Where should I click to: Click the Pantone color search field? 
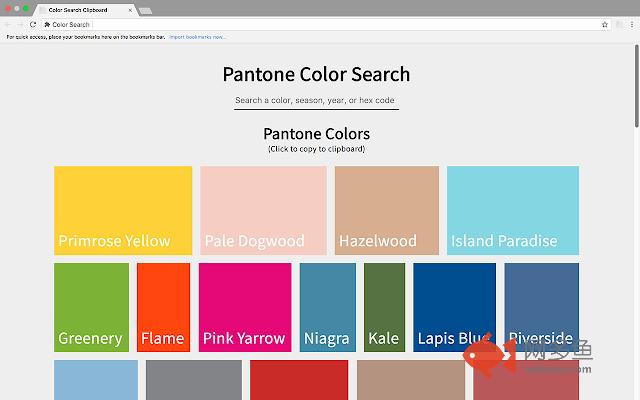coord(316,101)
